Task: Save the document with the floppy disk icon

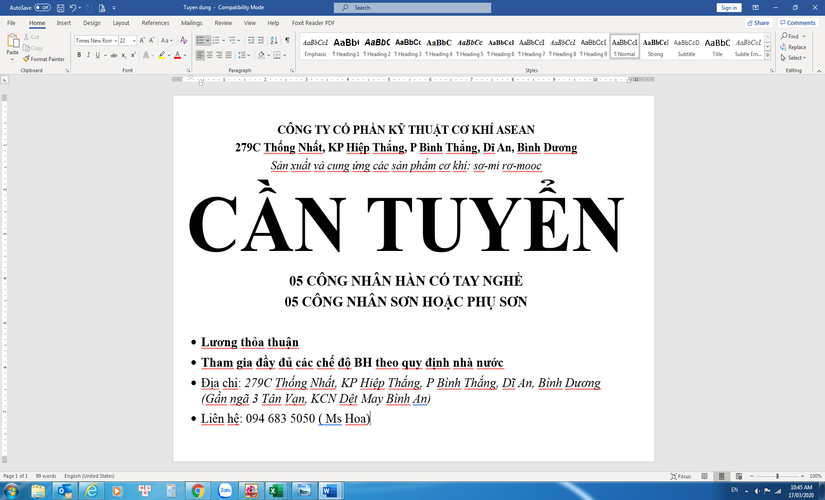Action: coord(61,7)
